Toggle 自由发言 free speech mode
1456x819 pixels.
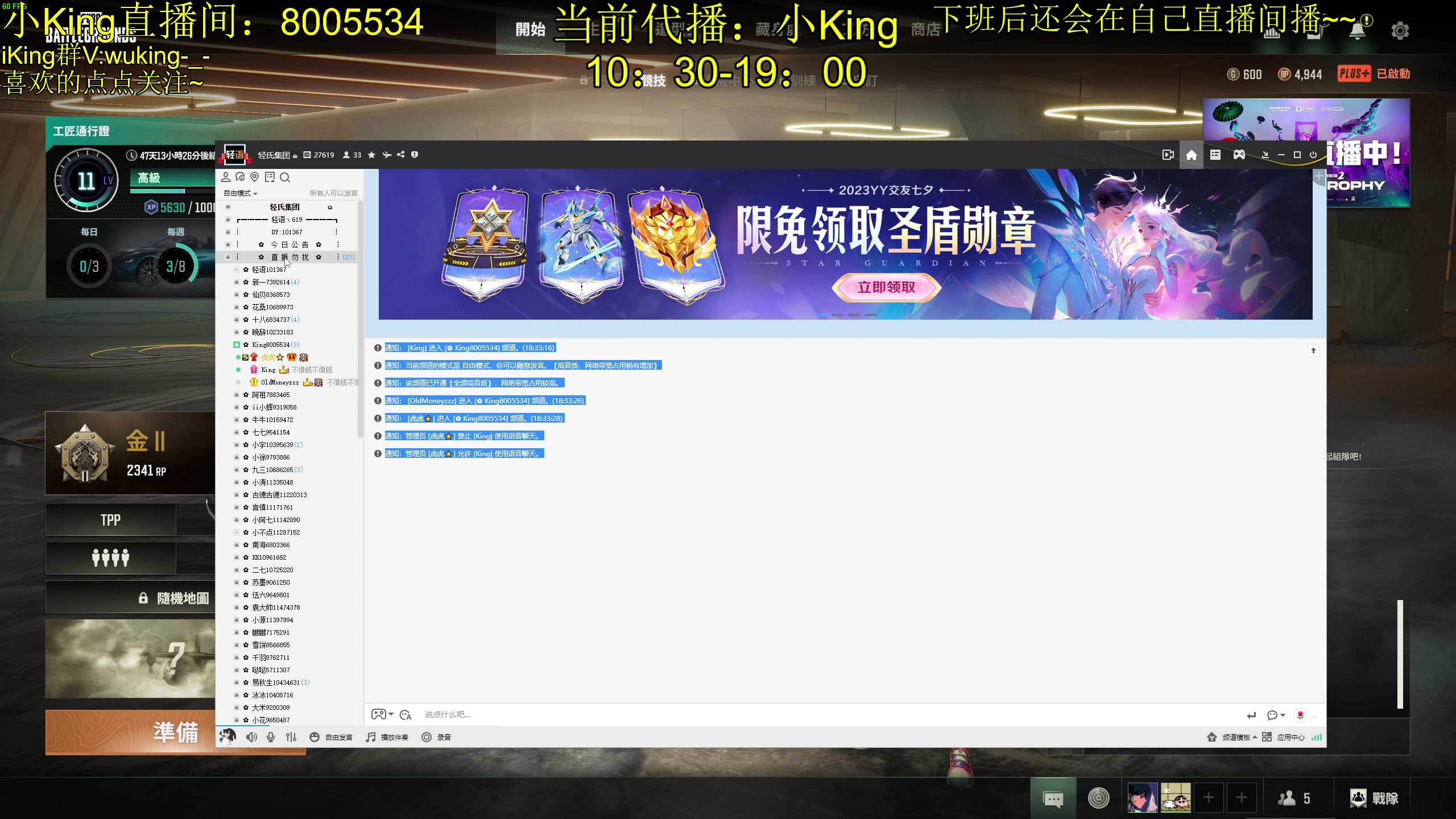[331, 737]
